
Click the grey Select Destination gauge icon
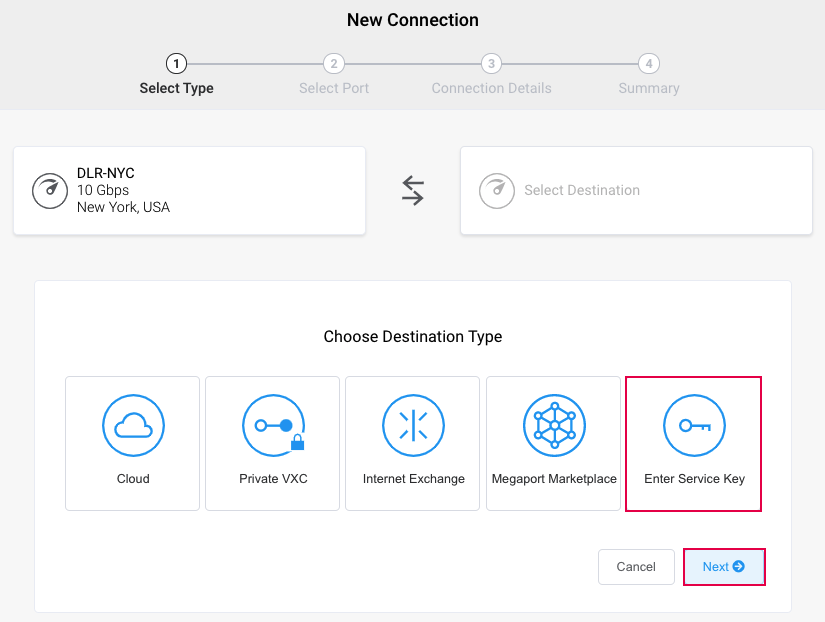497,190
